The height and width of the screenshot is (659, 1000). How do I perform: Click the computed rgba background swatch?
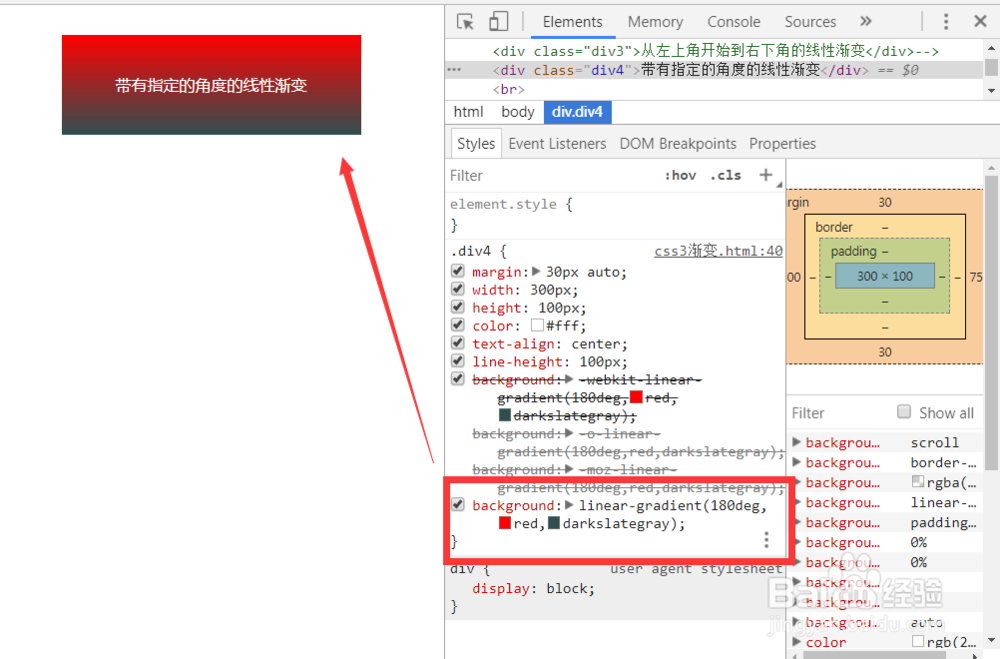(x=918, y=482)
